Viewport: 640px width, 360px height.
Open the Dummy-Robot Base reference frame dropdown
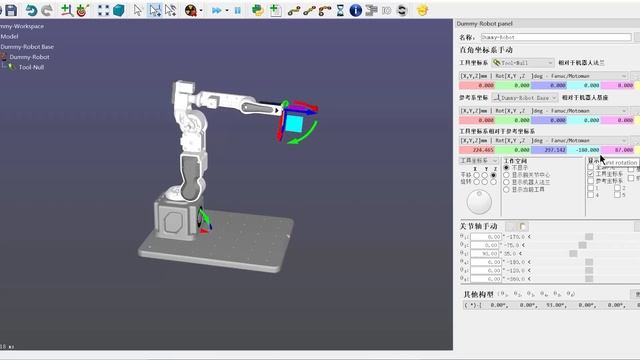(x=525, y=98)
